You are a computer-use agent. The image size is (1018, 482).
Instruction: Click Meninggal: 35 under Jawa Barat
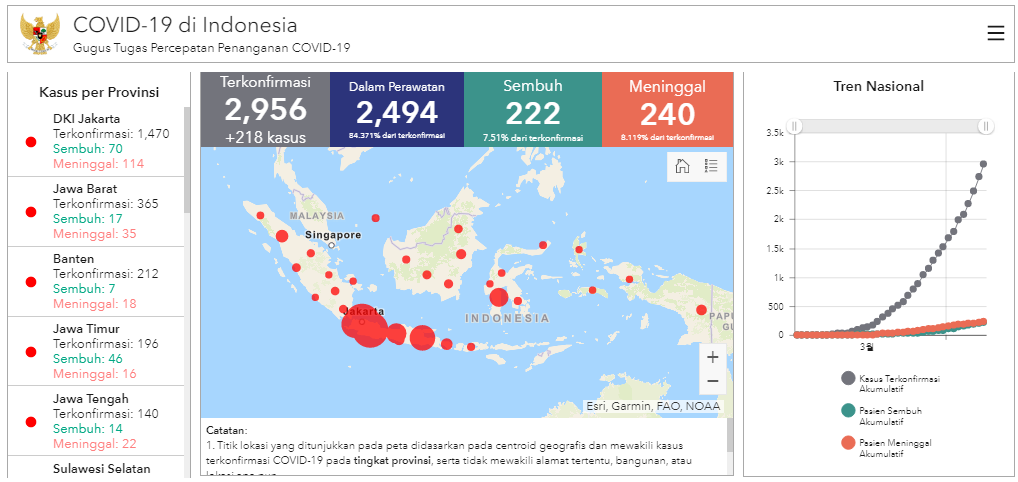(x=95, y=234)
